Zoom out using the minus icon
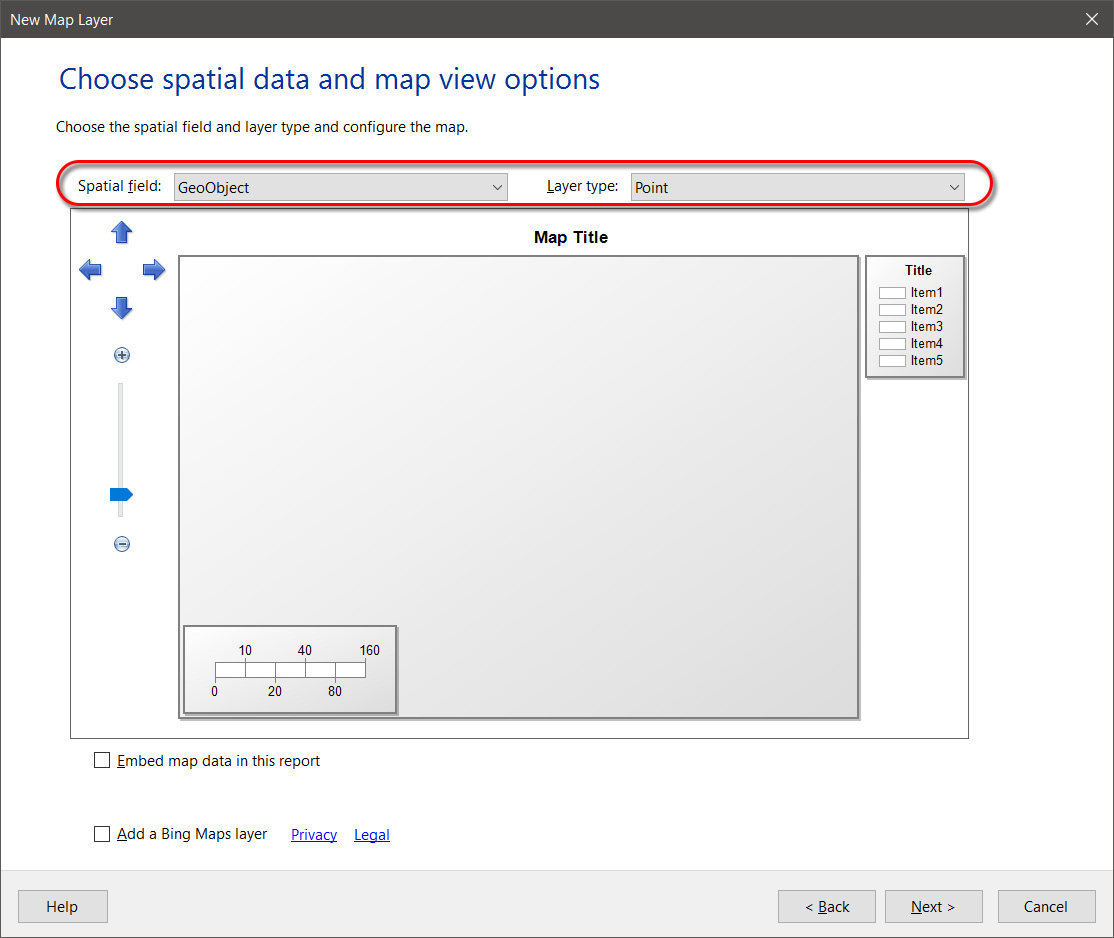The image size is (1114, 938). click(122, 544)
